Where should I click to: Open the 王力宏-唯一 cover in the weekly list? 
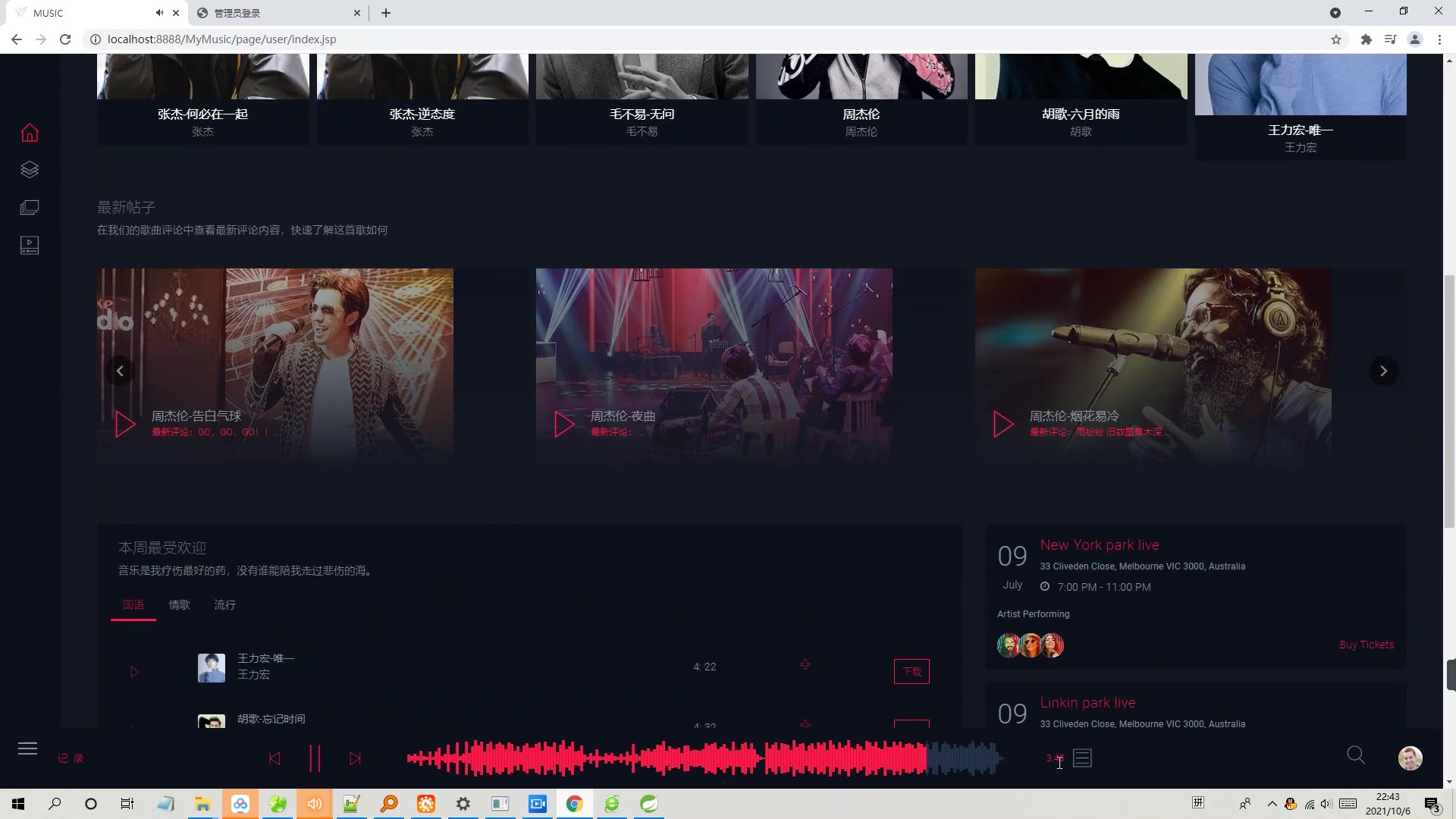[212, 668]
